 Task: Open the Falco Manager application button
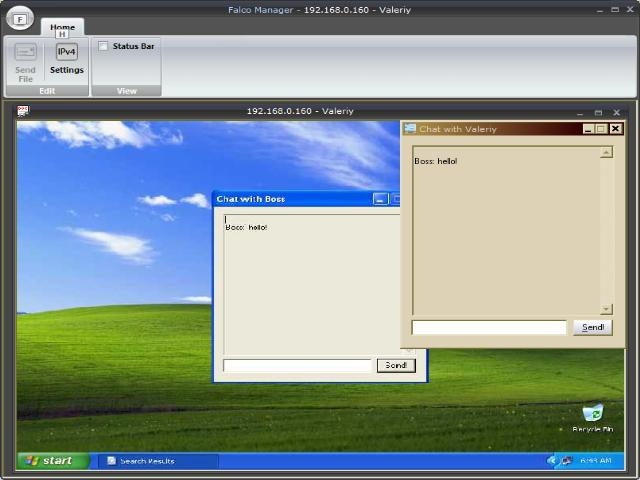(20, 18)
